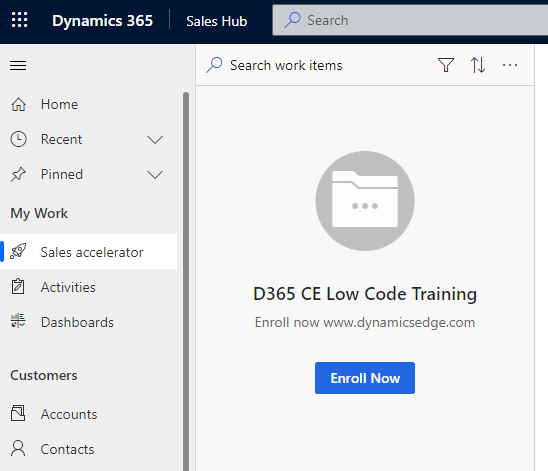Open the work list more options ellipsis
Image resolution: width=548 pixels, height=471 pixels.
(x=510, y=65)
